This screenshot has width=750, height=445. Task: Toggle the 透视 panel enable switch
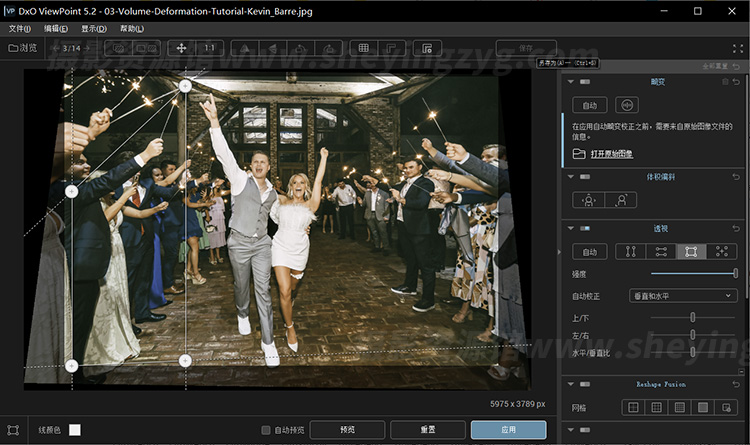(585, 228)
